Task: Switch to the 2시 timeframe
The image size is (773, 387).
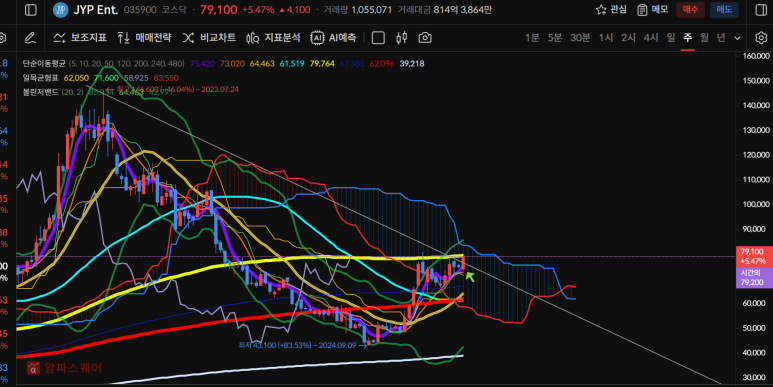Action: [628, 38]
